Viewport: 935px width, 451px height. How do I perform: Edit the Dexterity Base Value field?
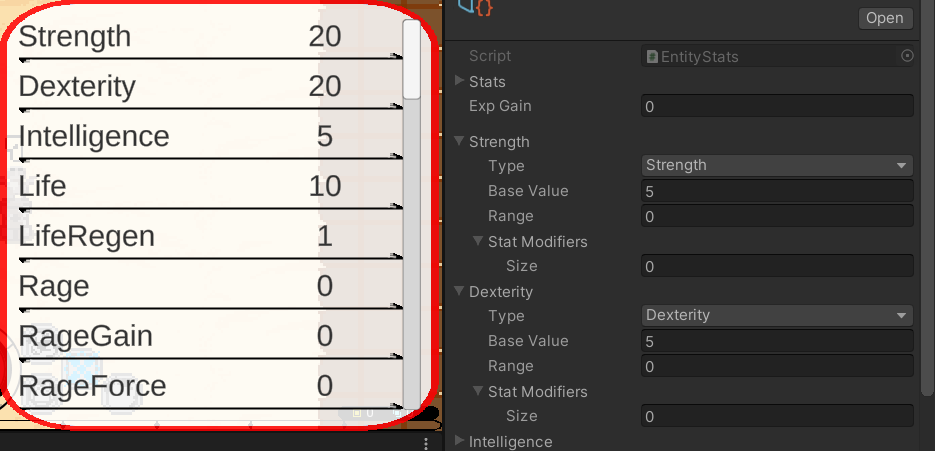tap(777, 341)
